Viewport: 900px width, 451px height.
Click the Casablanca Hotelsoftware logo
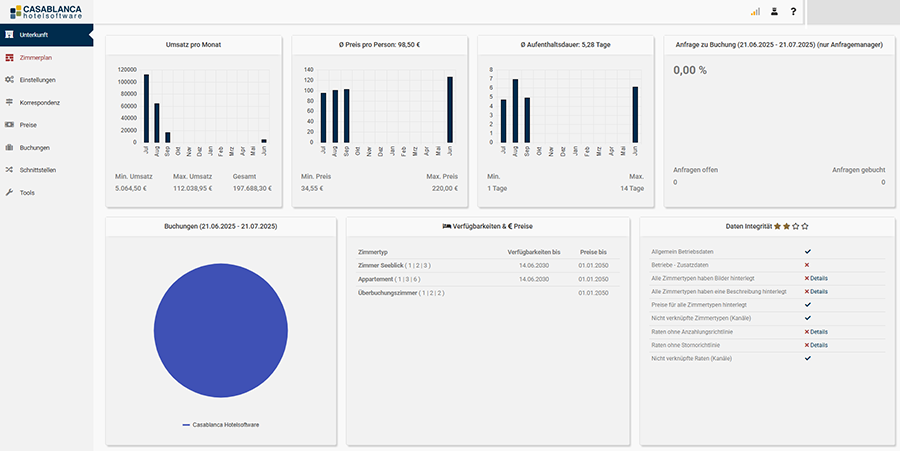45,11
